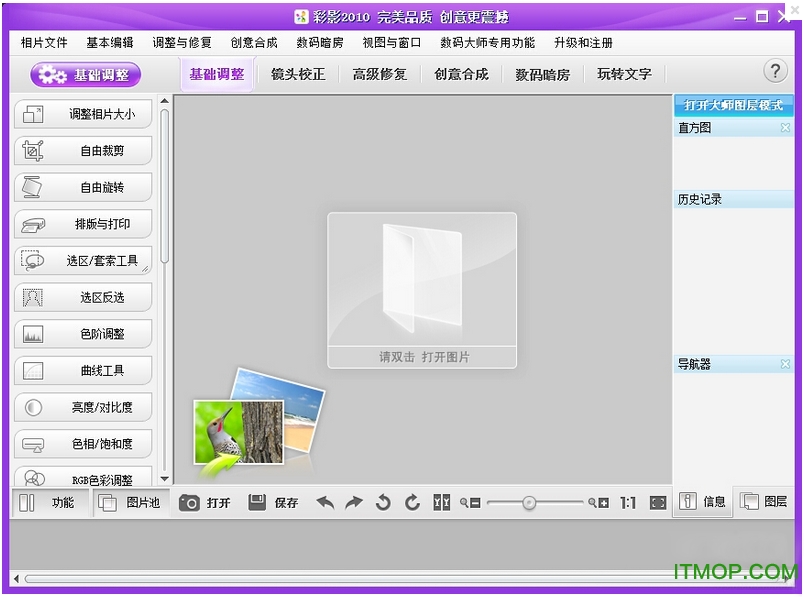Switch to the 数码暗房 tab

click(x=542, y=75)
